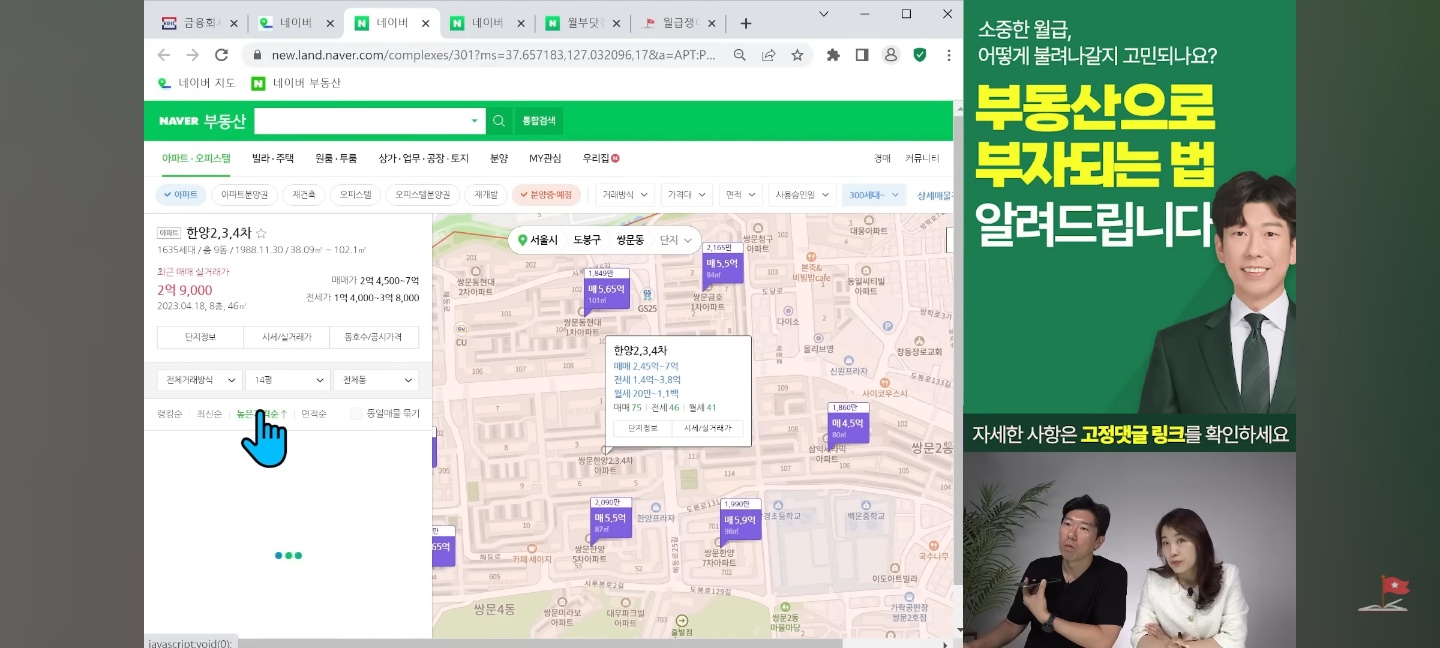Screen dimensions: 1440x648
Task: Close the 월부닷 browser tab
Action: [616, 23]
